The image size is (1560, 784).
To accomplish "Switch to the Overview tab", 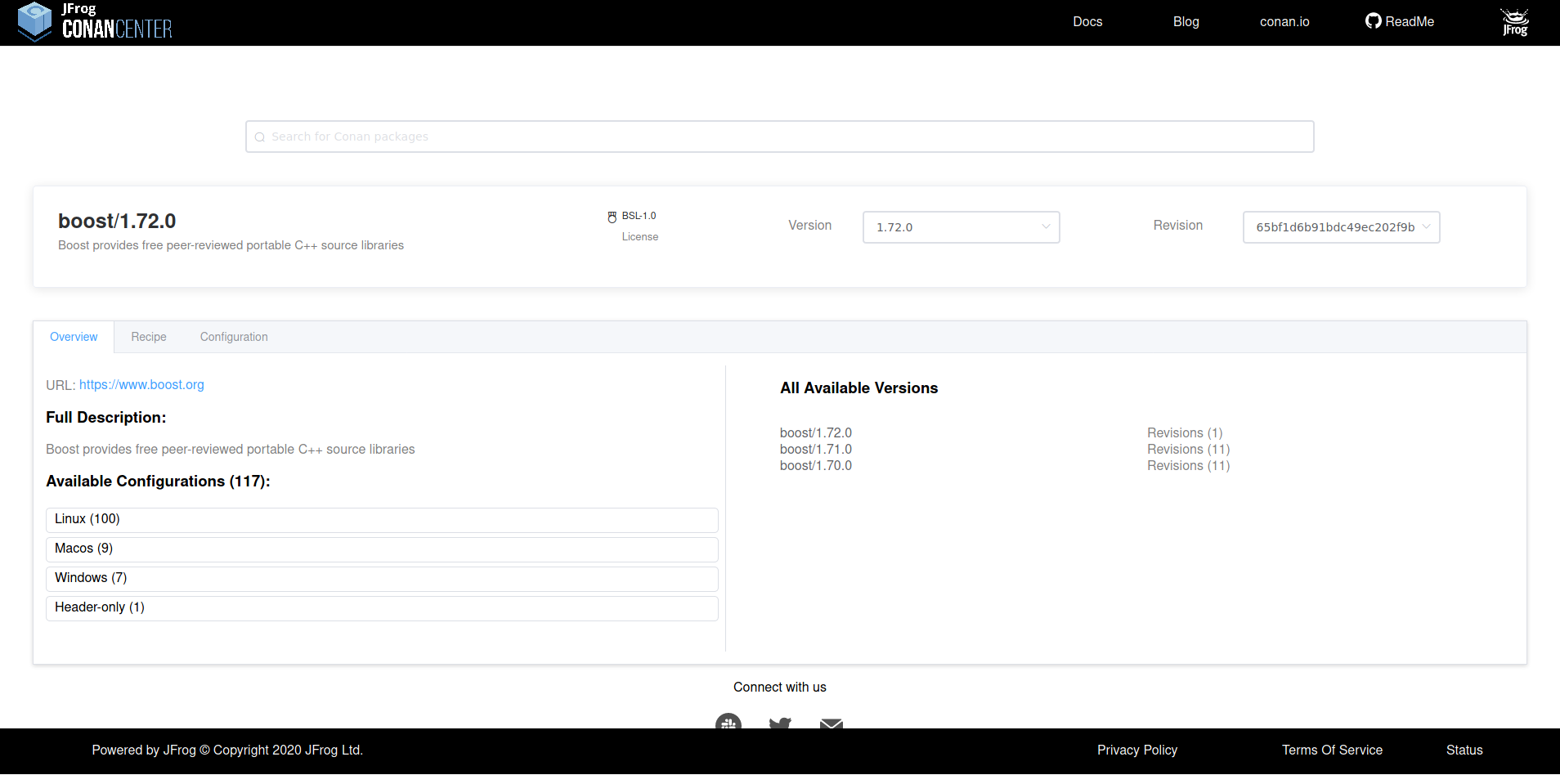I will [74, 337].
